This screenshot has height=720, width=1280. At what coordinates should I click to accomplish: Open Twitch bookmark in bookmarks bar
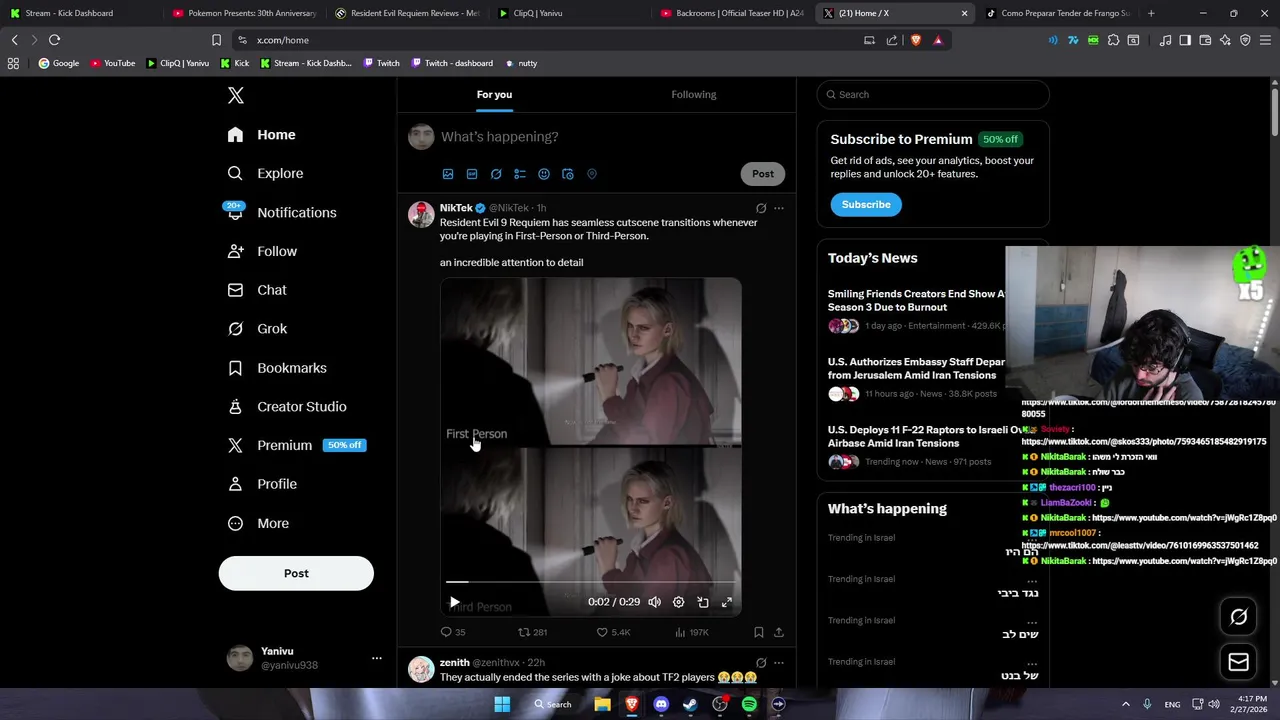click(382, 63)
